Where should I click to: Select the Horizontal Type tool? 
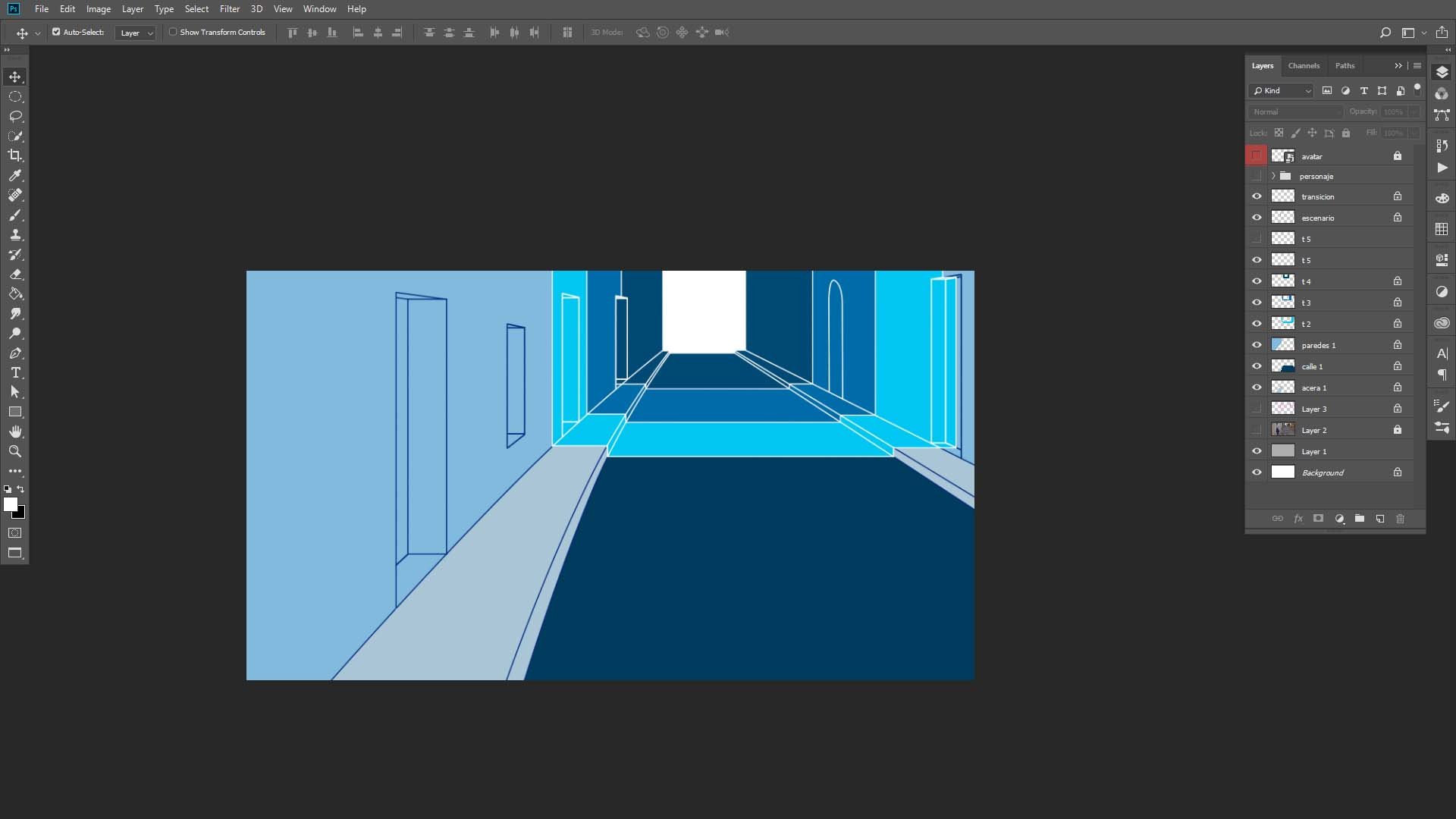[15, 372]
